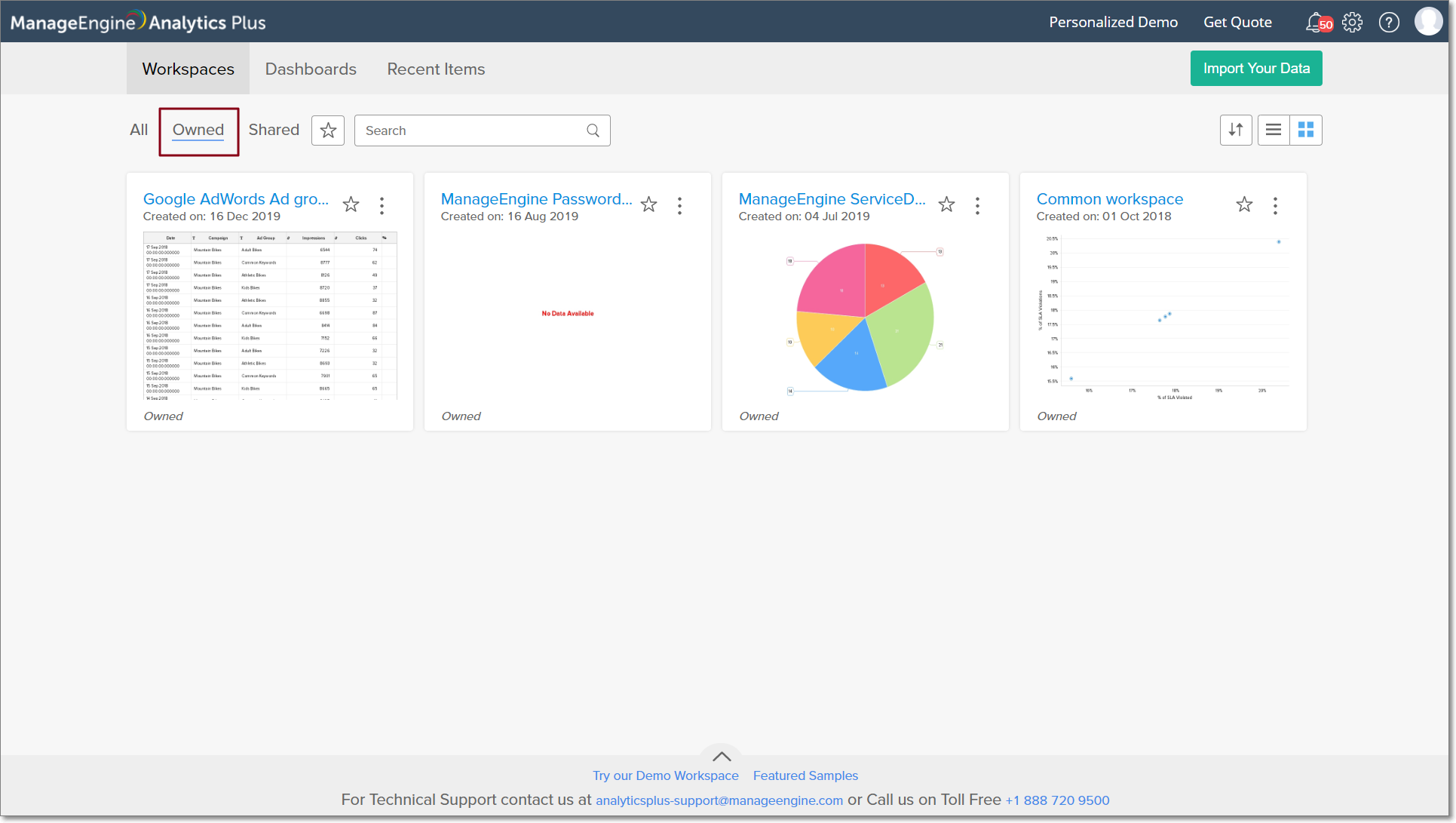
Task: Toggle the favorites filter star
Action: [x=328, y=131]
